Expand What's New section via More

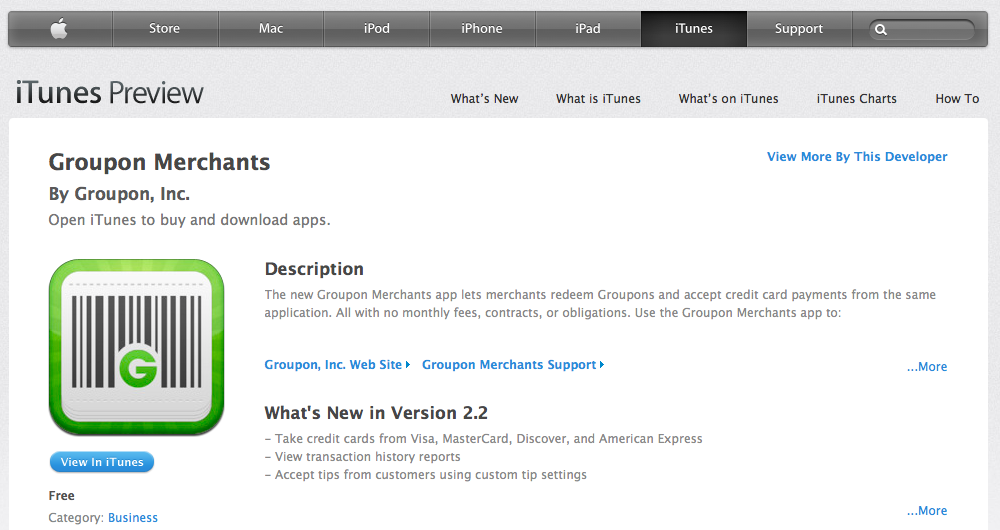click(927, 511)
